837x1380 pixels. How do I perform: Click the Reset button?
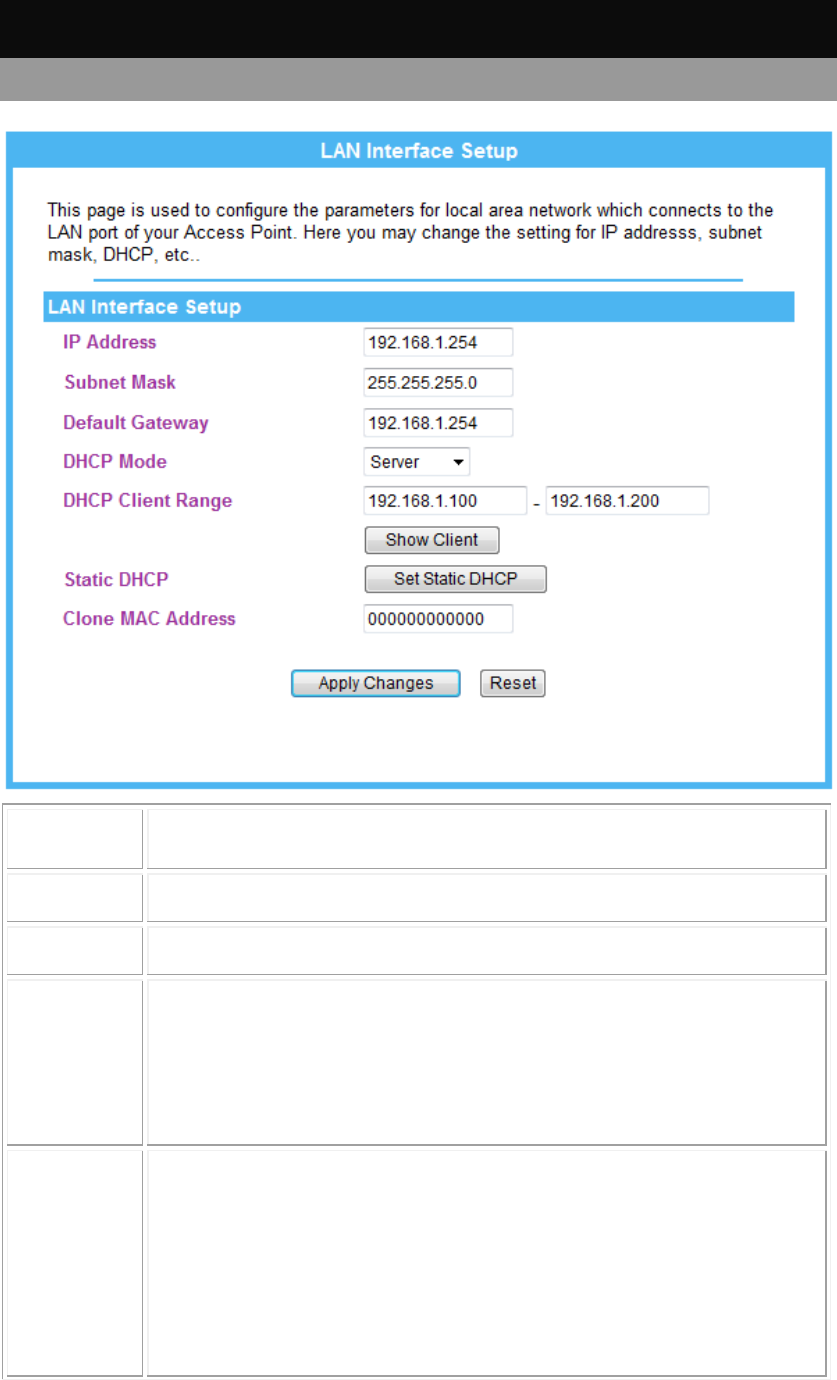coord(513,684)
